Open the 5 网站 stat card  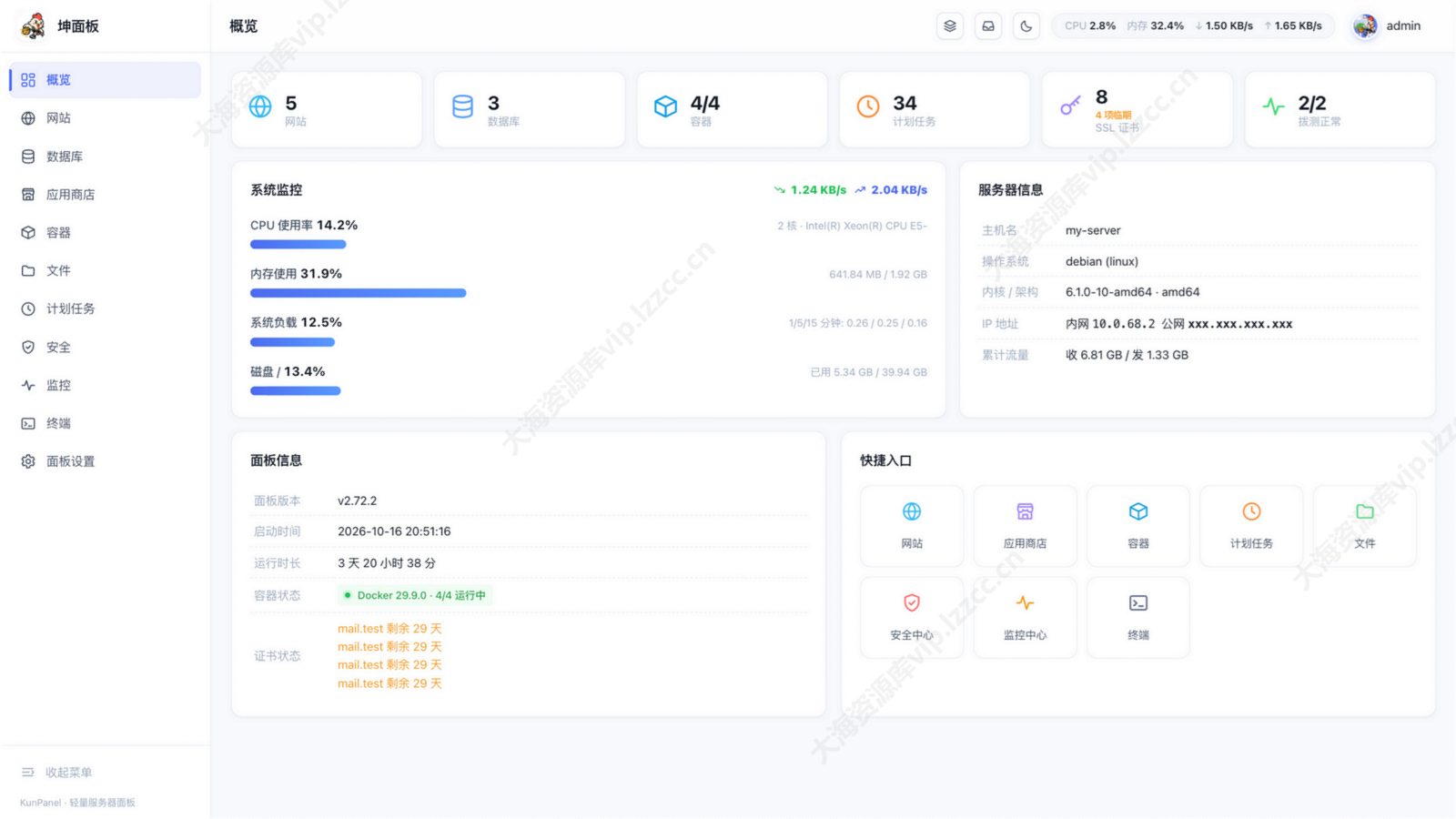pyautogui.click(x=327, y=109)
